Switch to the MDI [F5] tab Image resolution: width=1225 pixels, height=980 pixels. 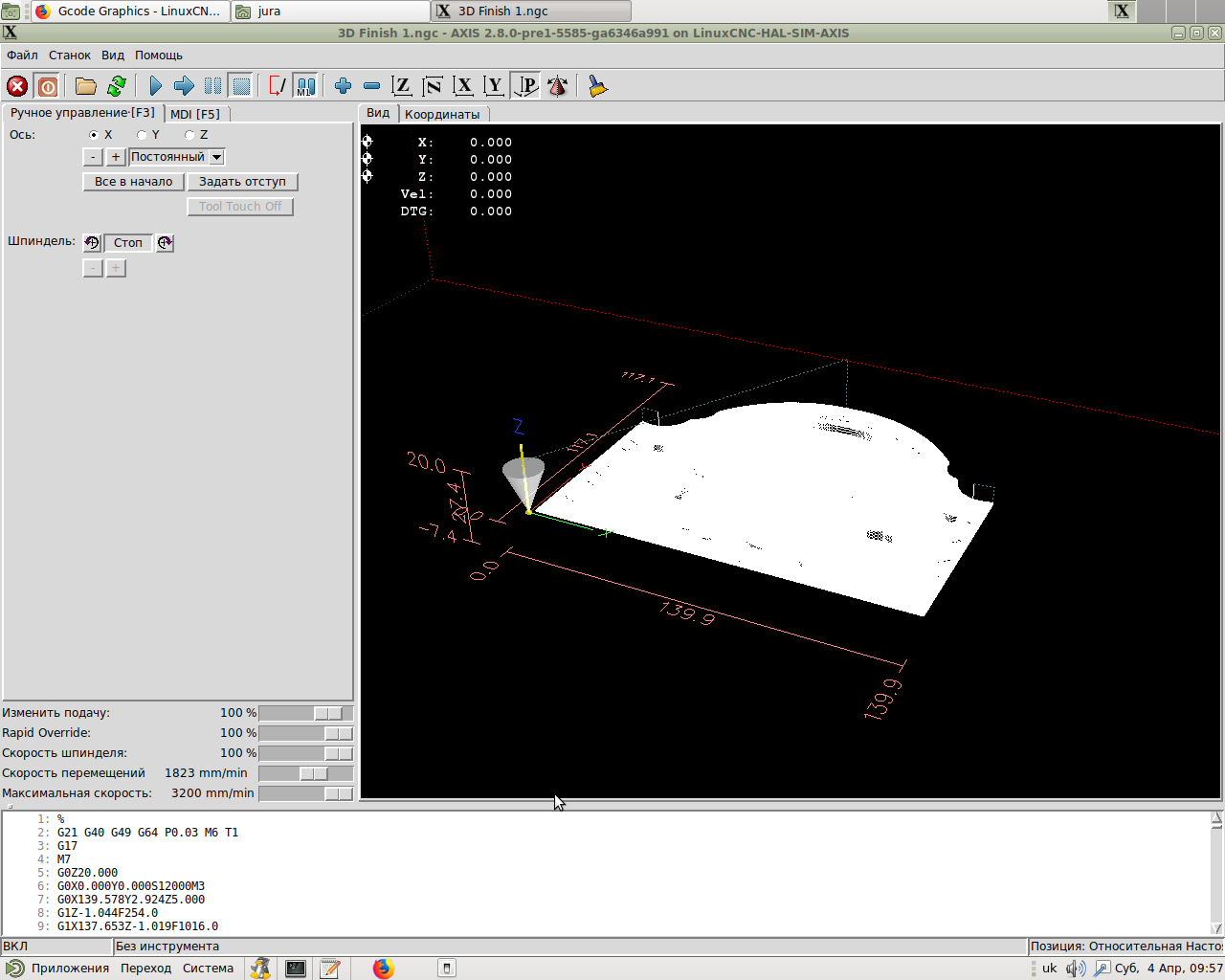tap(195, 114)
